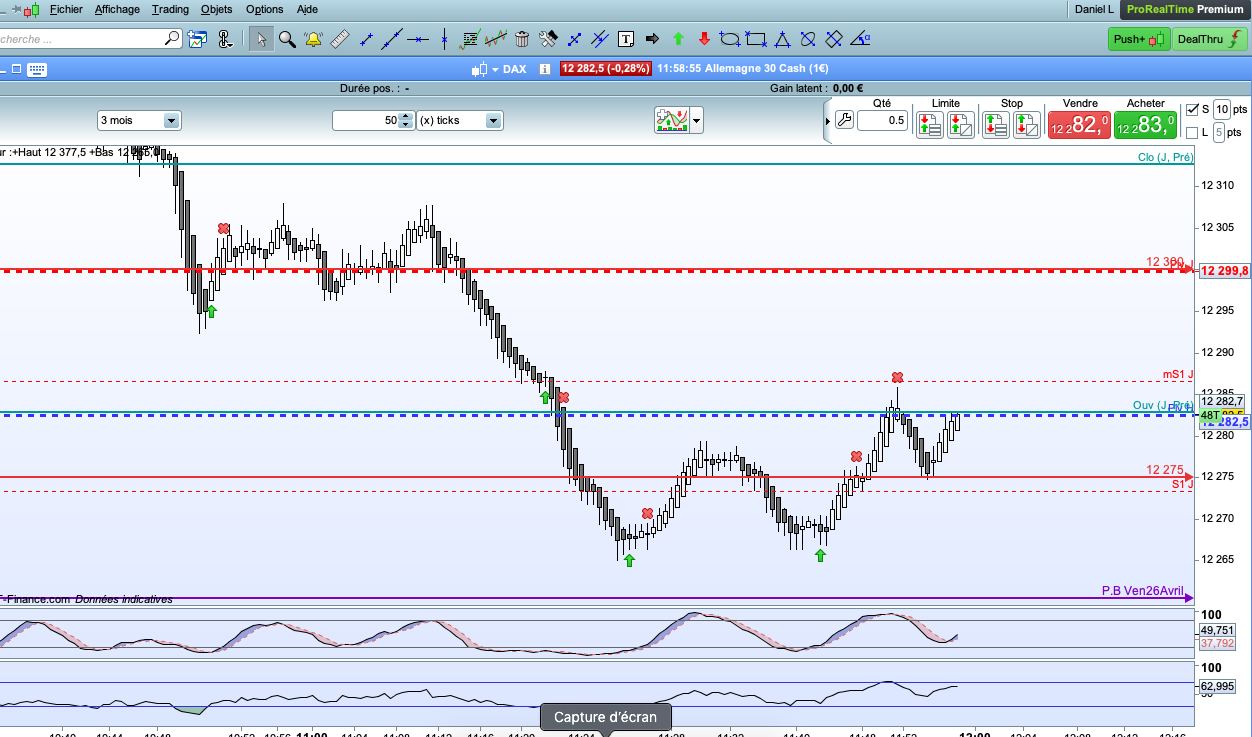Open the wrench order settings icon
Viewport: 1252px width, 737px height.
(x=843, y=121)
